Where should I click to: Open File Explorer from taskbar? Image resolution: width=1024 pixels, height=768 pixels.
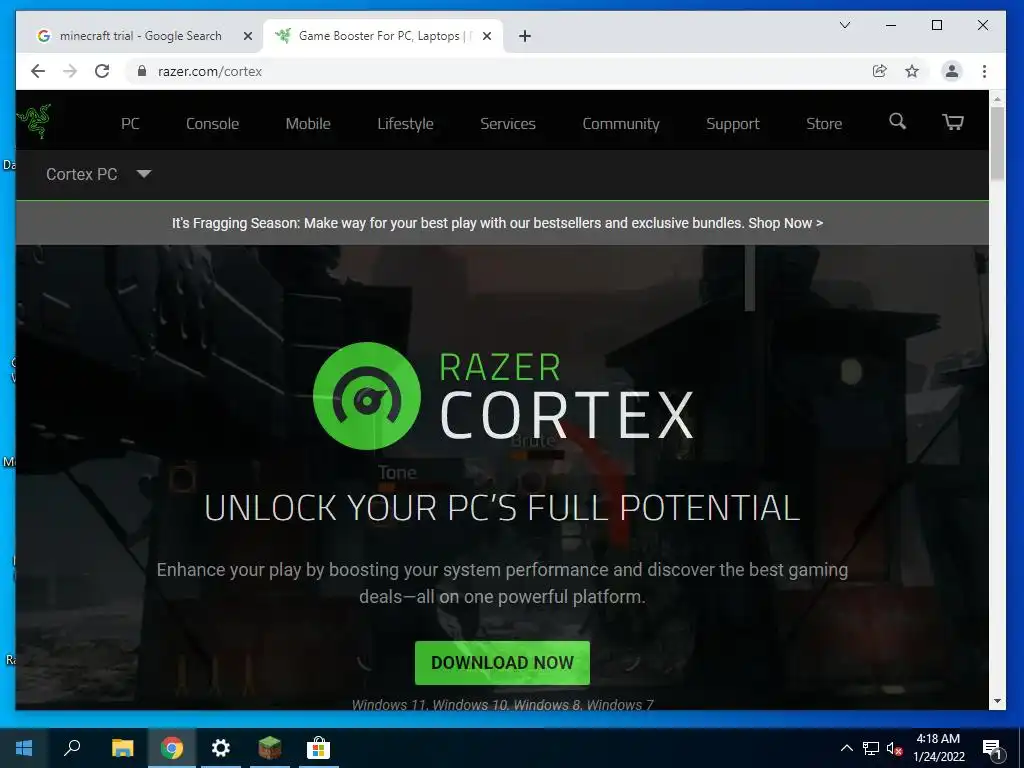coord(122,748)
